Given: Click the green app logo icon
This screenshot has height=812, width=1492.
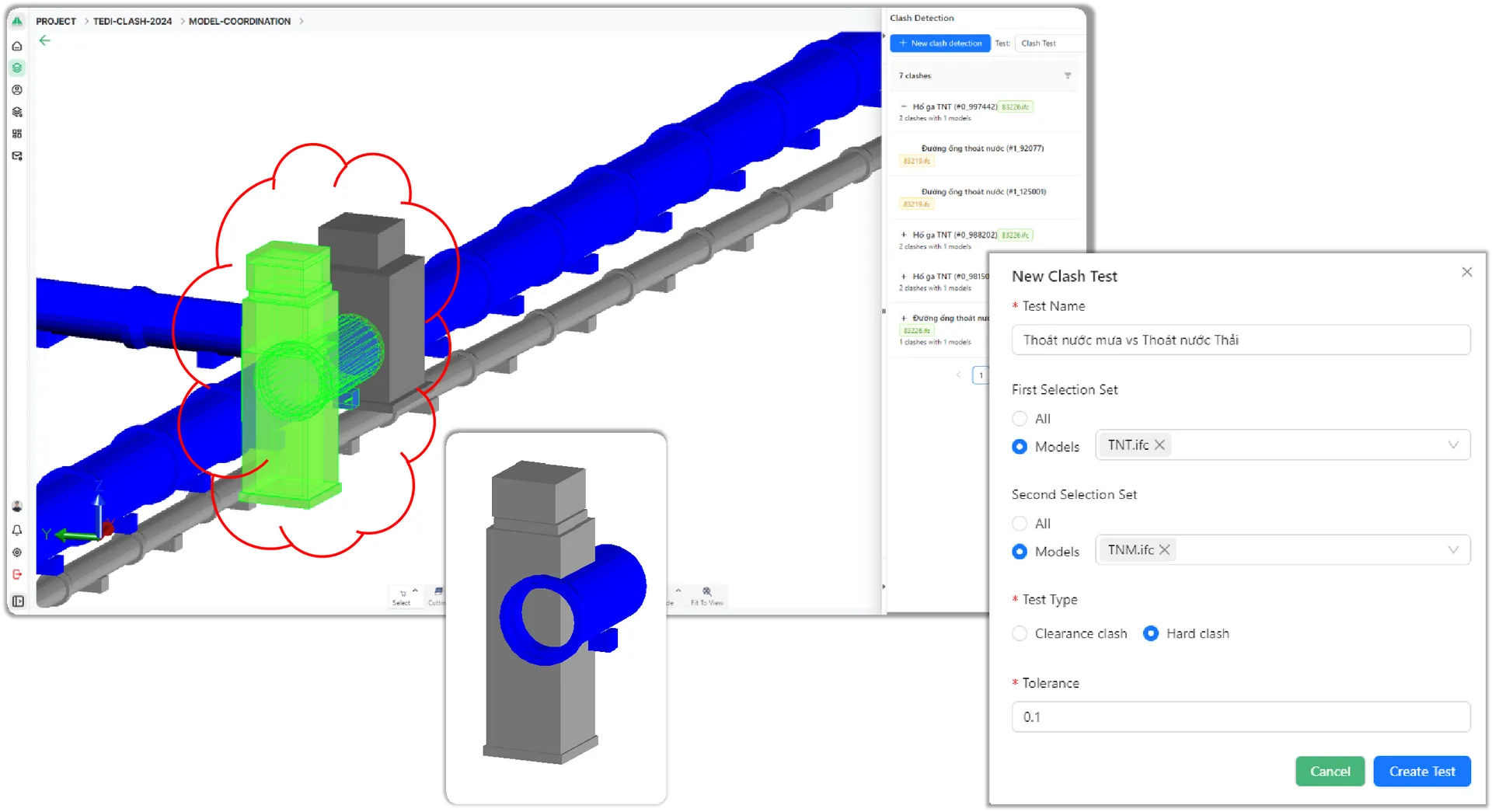Looking at the screenshot, I should tap(17, 22).
